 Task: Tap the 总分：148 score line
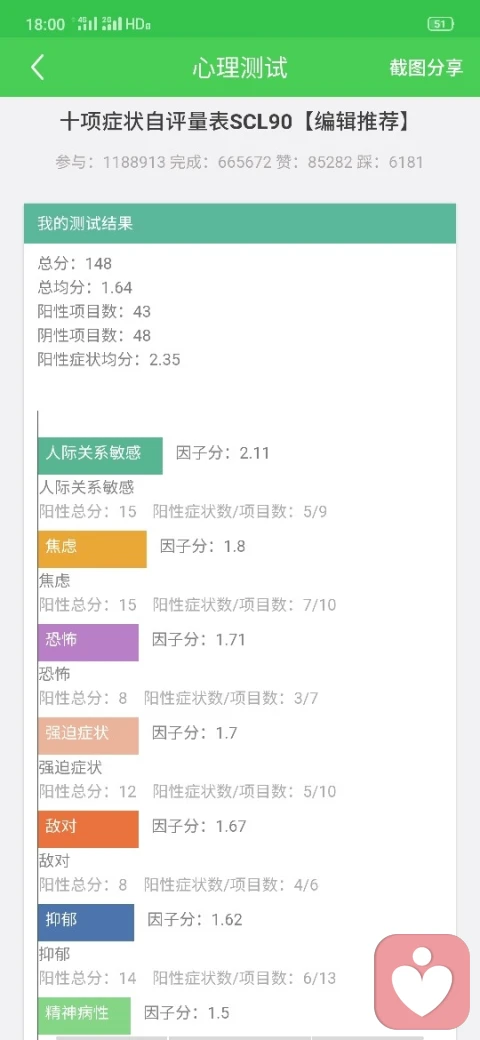[75, 263]
